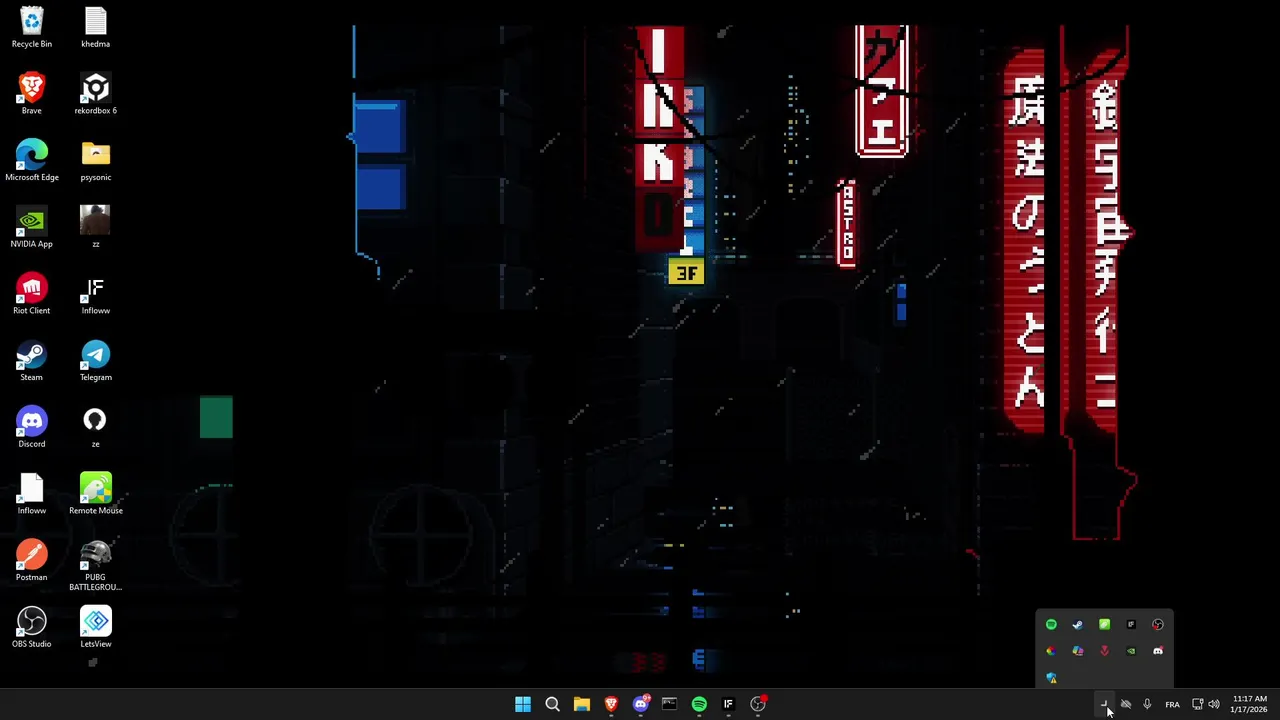Open taskbar Search
Viewport: 1280px width, 720px height.
pyautogui.click(x=552, y=704)
